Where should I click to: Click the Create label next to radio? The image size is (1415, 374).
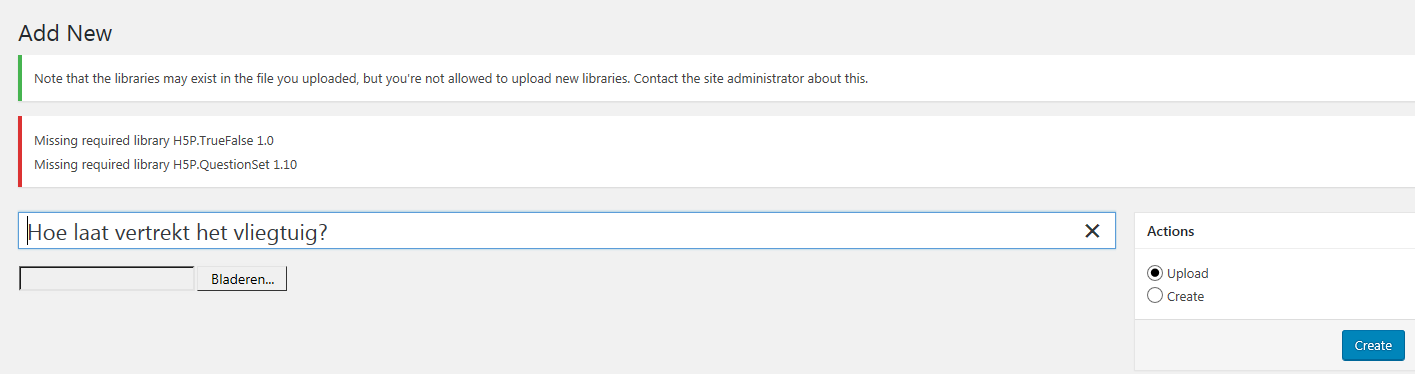(1185, 296)
